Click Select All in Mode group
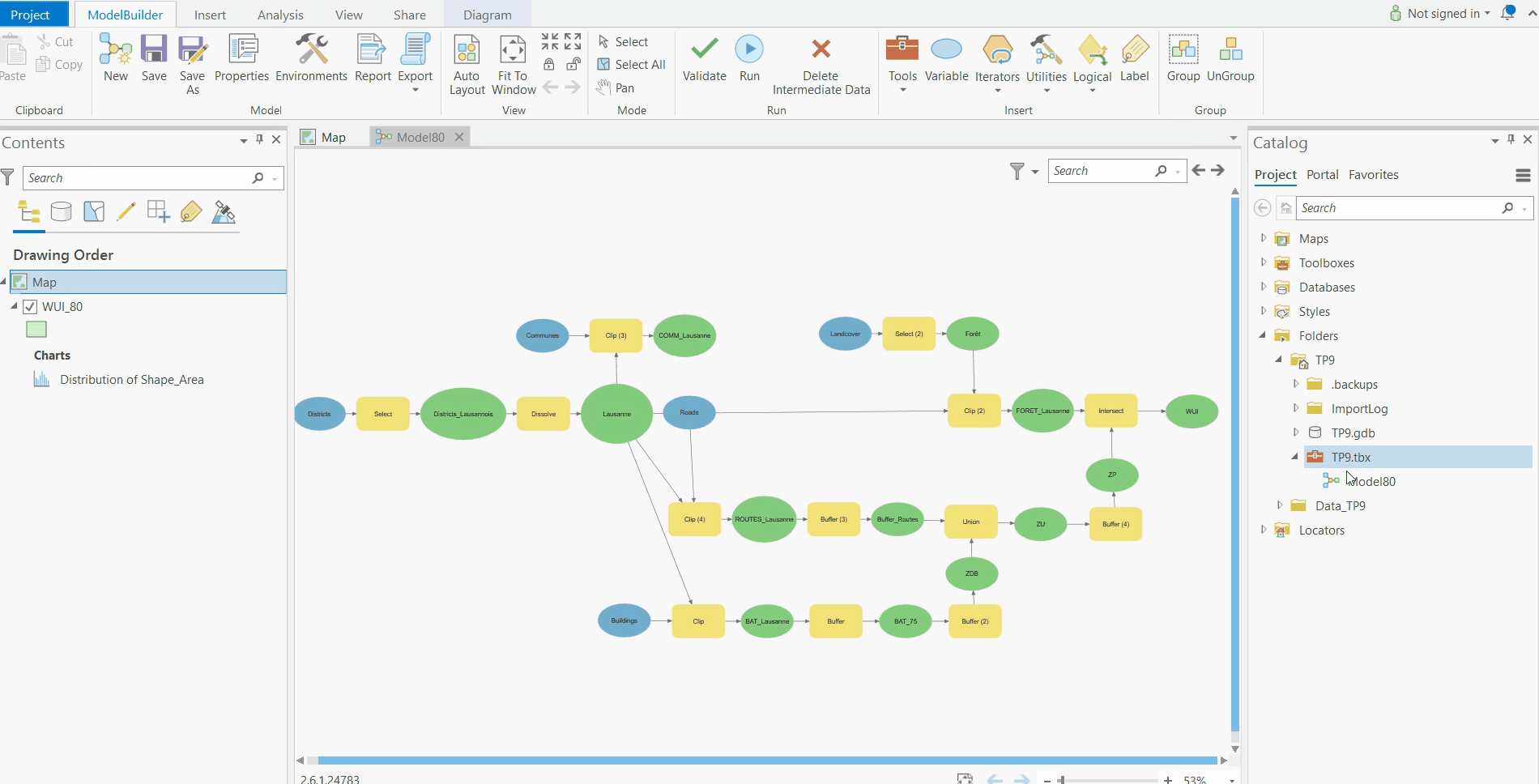Screen dimensions: 1539x784 (x=632, y=65)
